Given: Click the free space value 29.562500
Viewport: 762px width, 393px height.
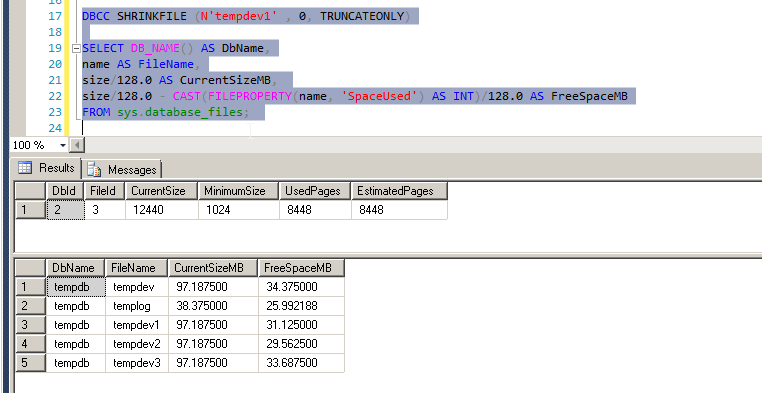Looking at the screenshot, I should tap(301, 344).
